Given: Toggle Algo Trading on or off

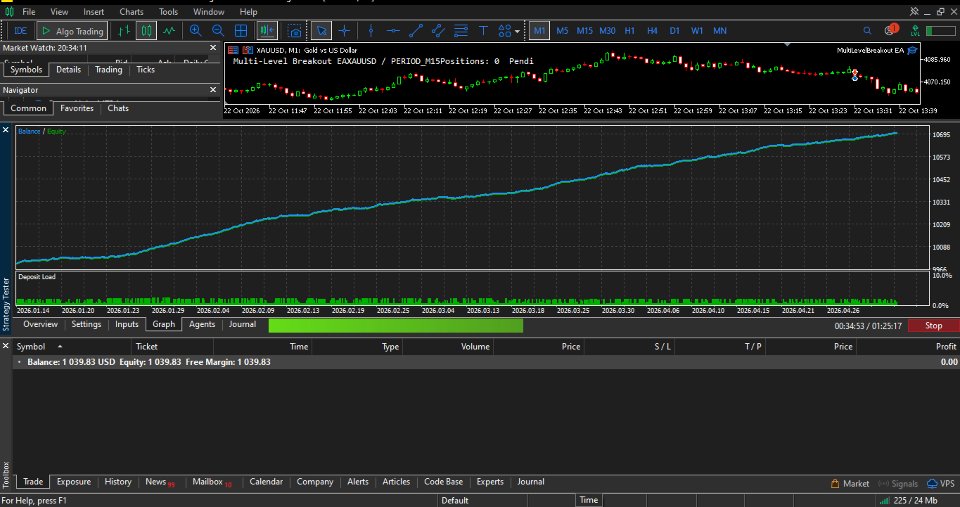Looking at the screenshot, I should [73, 31].
